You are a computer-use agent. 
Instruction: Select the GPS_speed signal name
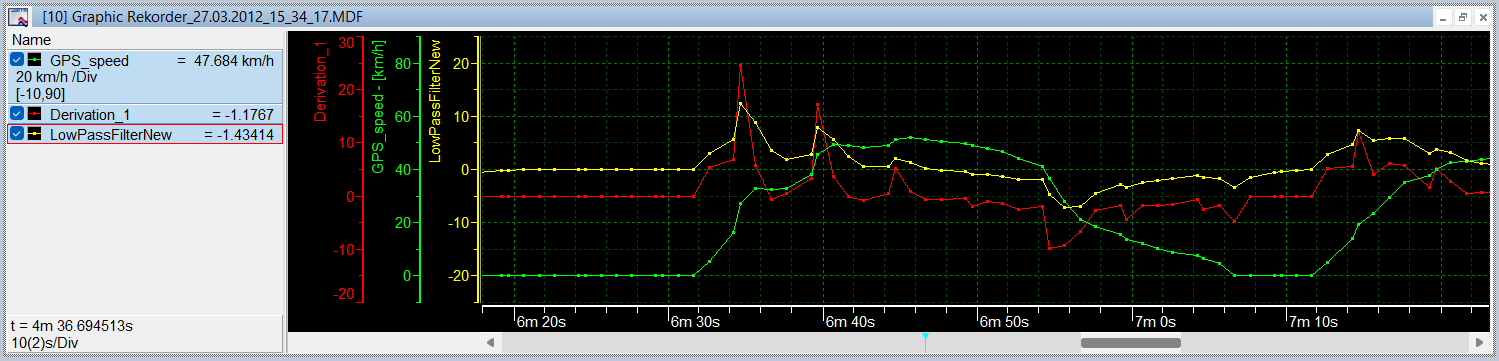pyautogui.click(x=89, y=61)
